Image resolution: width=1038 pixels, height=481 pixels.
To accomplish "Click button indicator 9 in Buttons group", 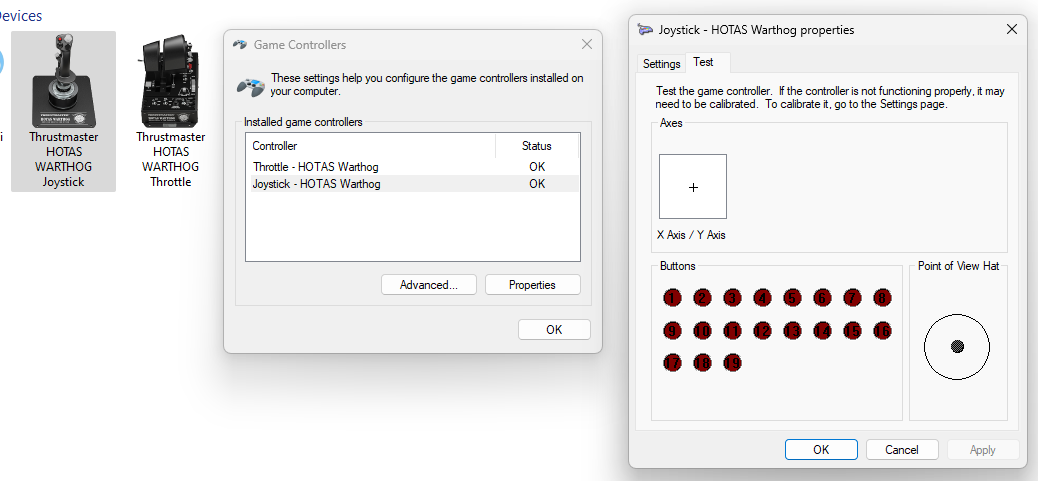I will pos(672,330).
